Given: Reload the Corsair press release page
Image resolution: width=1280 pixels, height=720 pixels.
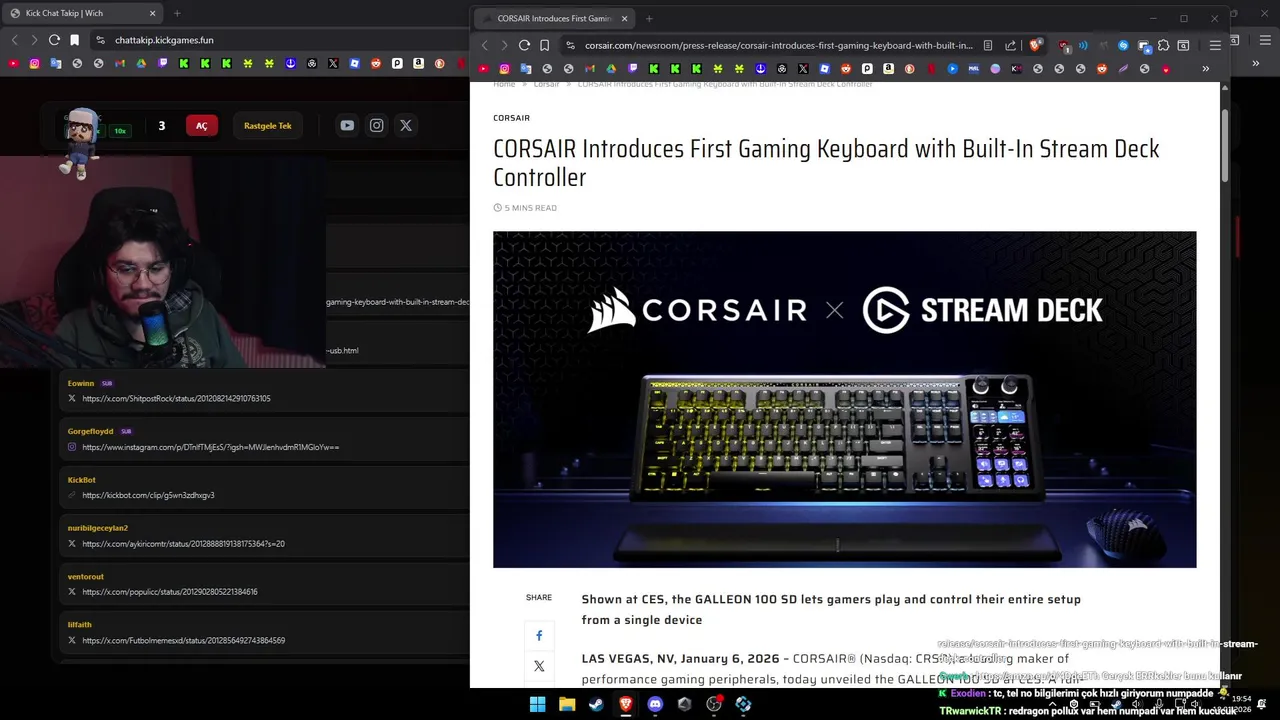Looking at the screenshot, I should [x=524, y=45].
